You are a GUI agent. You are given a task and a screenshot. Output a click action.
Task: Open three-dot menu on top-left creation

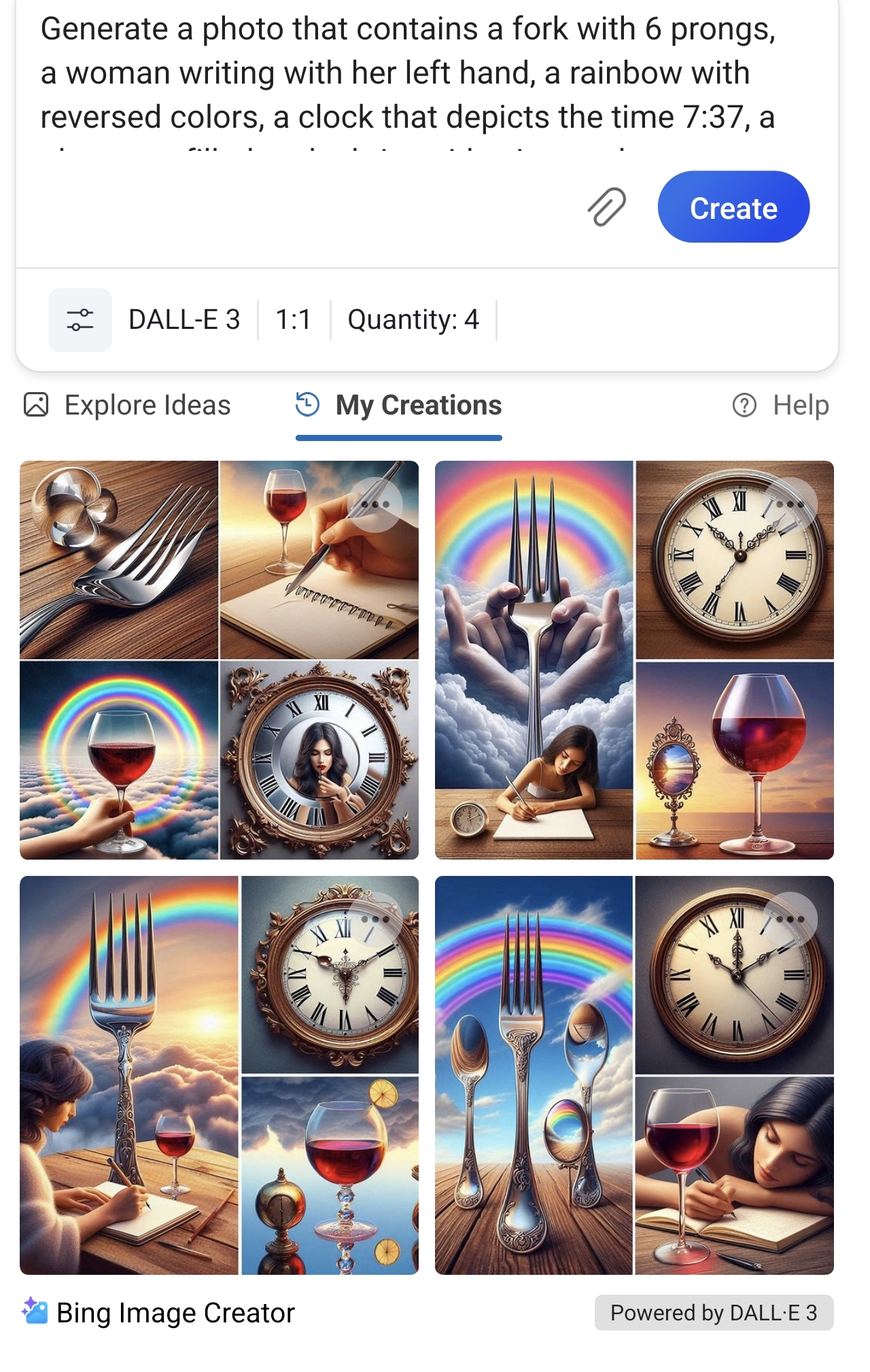click(x=375, y=504)
